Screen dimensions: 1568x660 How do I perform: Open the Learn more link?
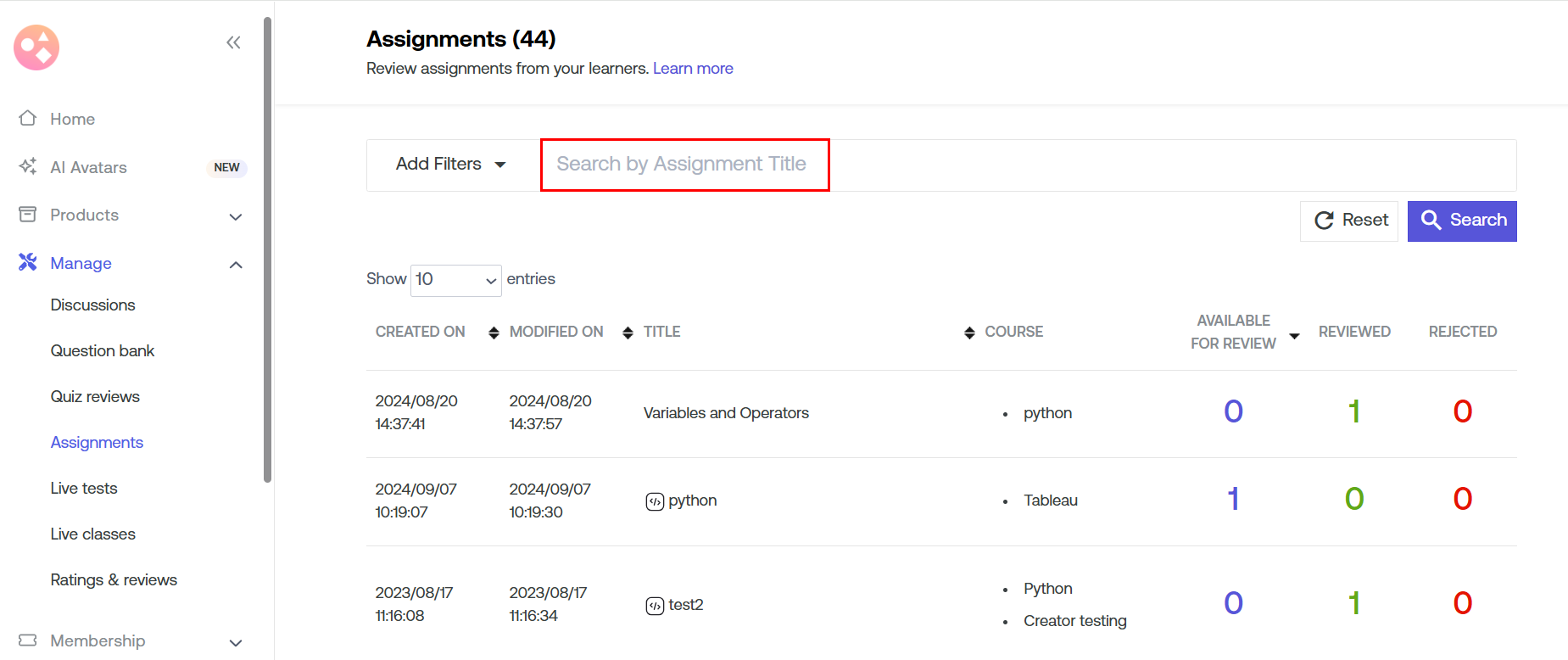[693, 69]
